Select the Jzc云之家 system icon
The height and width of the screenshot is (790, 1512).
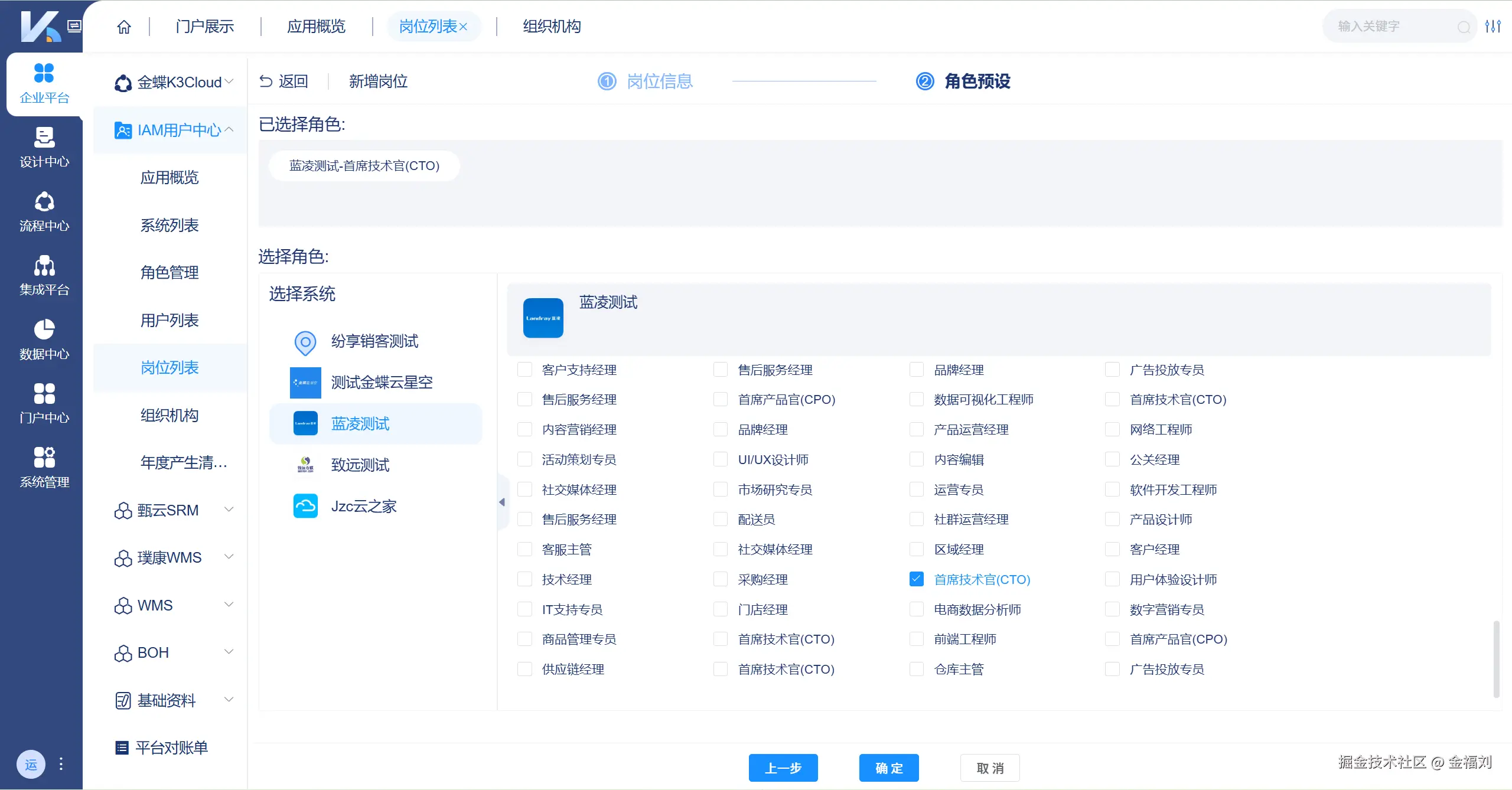(x=305, y=505)
